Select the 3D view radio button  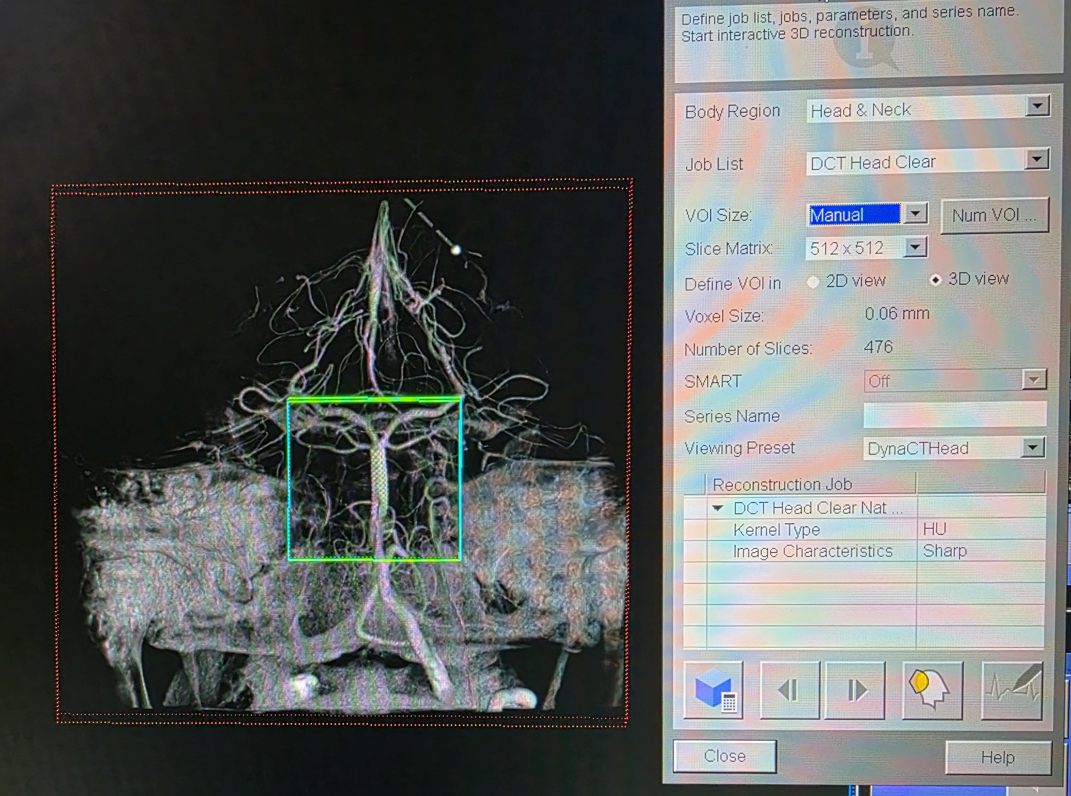coord(935,280)
